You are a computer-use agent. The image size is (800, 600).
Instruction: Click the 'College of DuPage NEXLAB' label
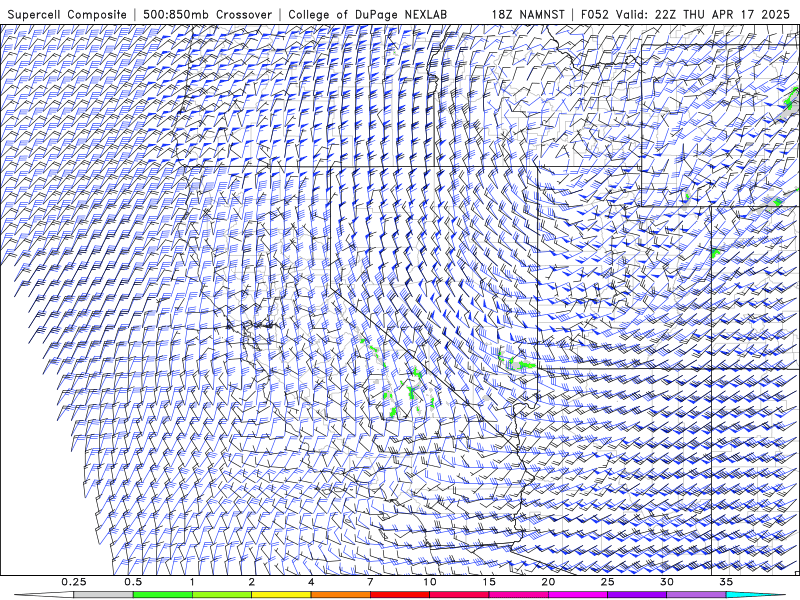(x=367, y=15)
